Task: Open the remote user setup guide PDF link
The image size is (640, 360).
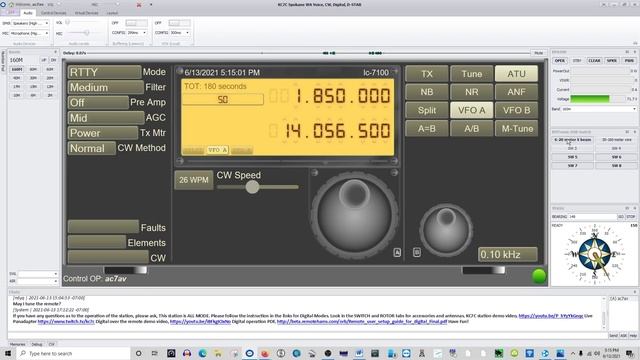Action: pyautogui.click(x=362, y=322)
